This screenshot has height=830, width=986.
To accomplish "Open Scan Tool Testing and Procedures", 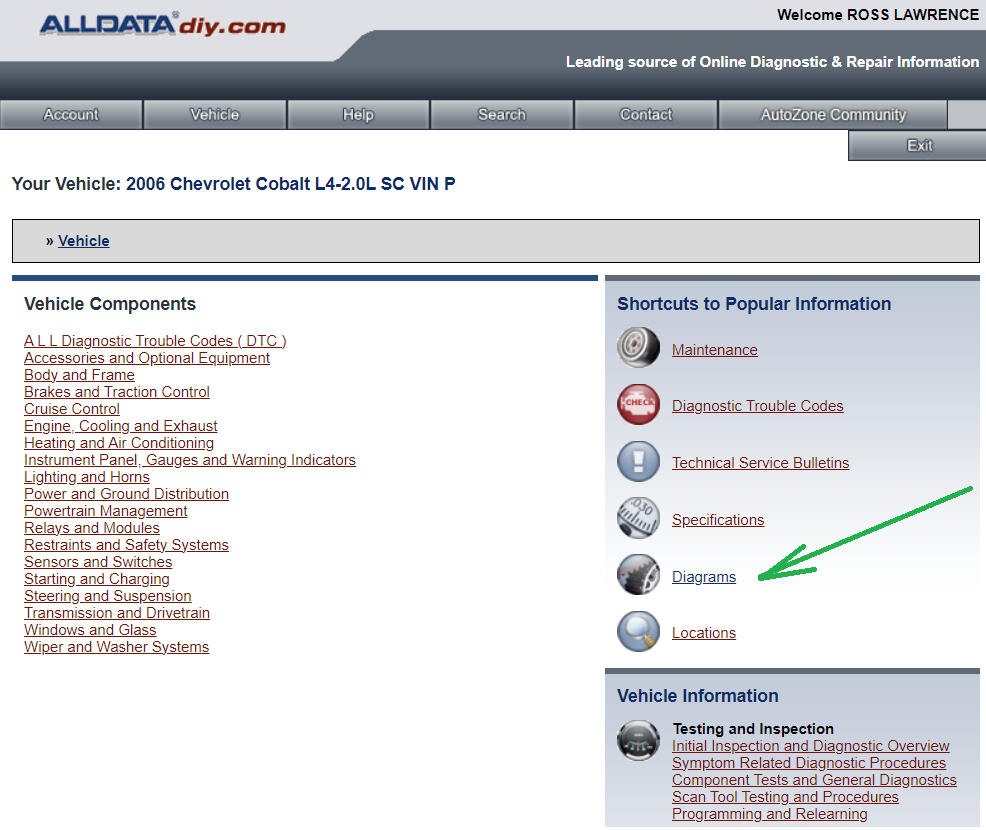I will [785, 797].
